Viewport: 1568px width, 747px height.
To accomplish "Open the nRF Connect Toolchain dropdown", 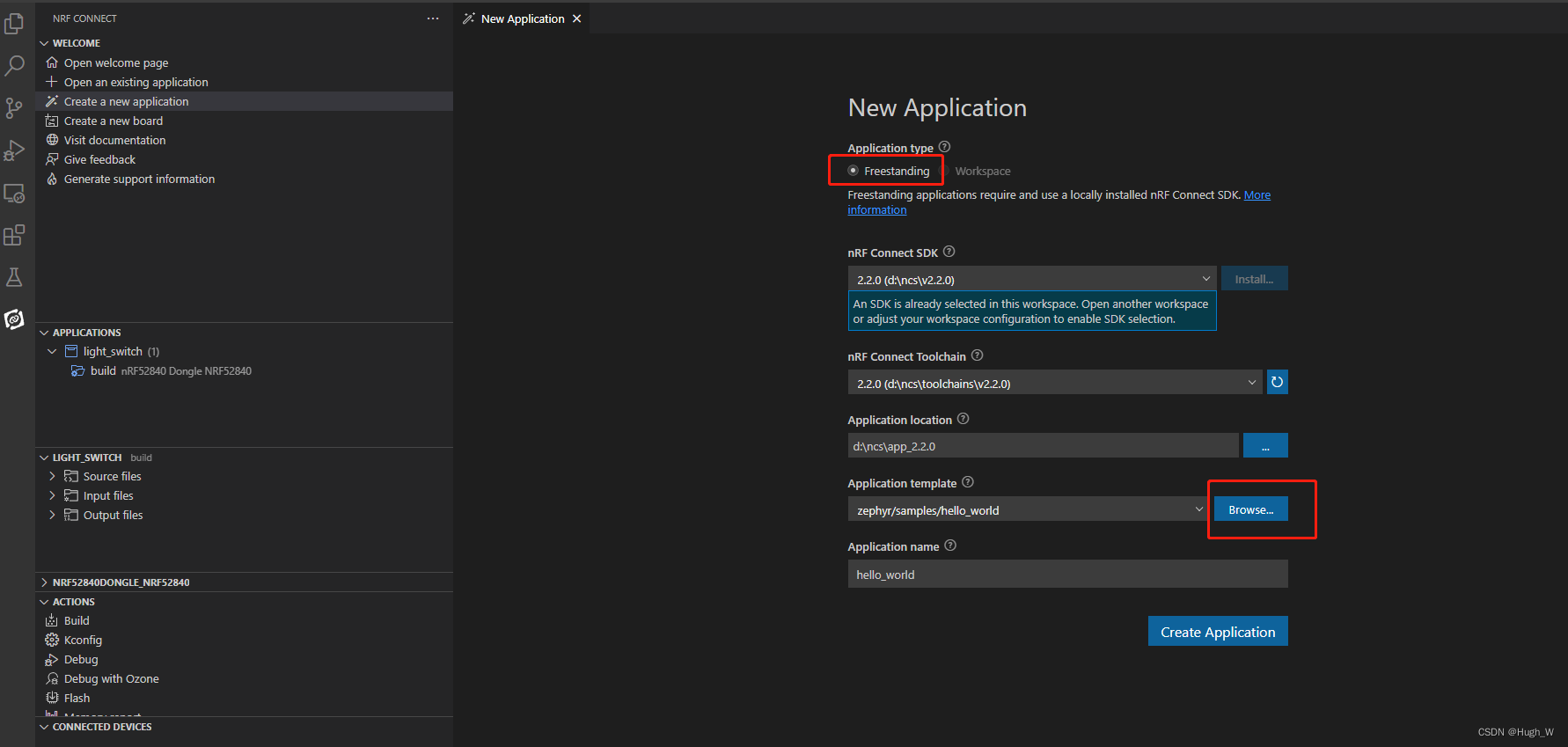I will (x=1055, y=383).
